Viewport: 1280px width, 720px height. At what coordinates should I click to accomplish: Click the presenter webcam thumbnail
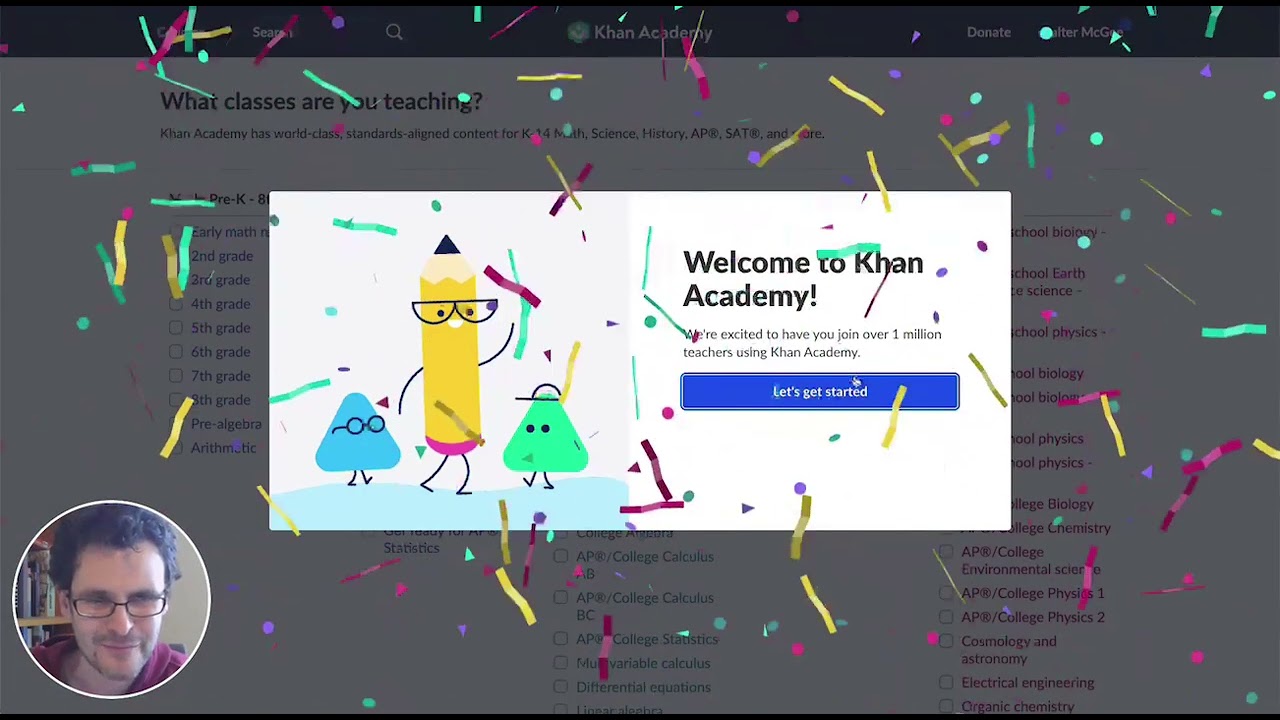[x=111, y=600]
